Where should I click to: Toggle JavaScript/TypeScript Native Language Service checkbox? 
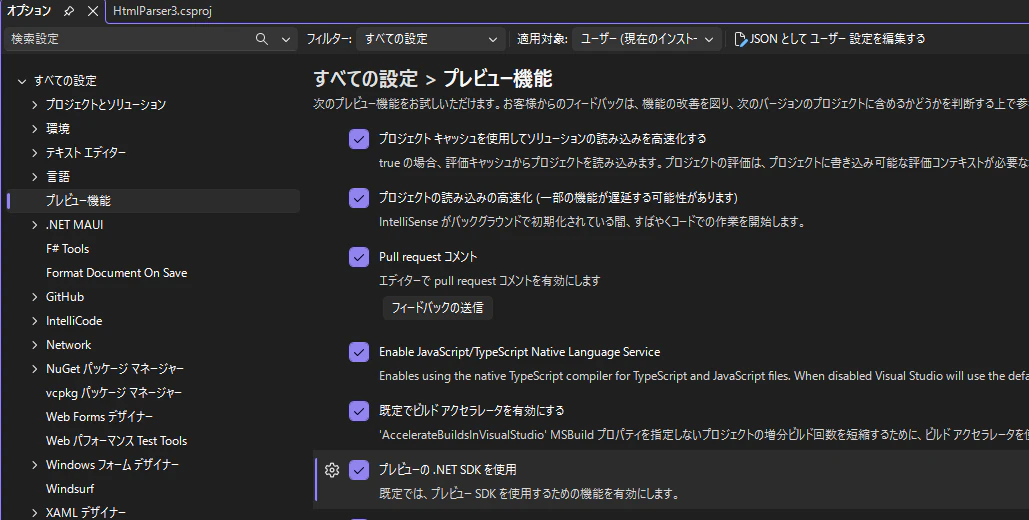coord(359,352)
